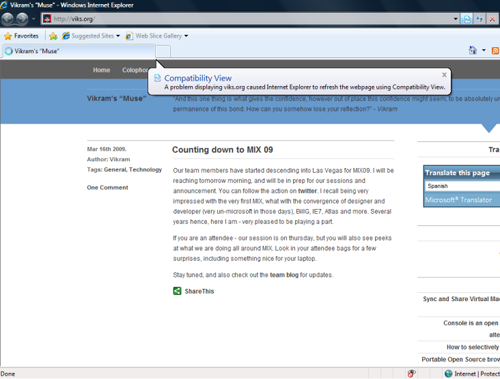
Task: Click the Internet Explorer title bar logo
Action: 4,5
